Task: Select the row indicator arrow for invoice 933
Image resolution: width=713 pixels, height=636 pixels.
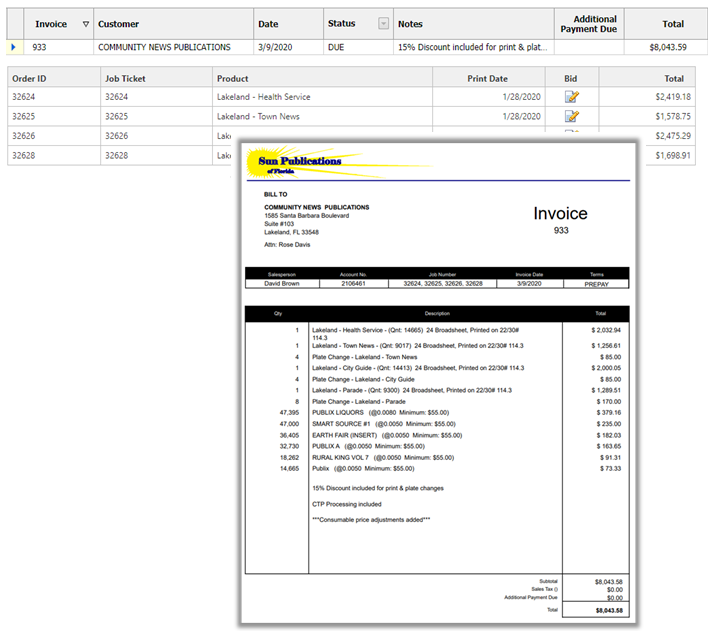Action: pyautogui.click(x=13, y=47)
